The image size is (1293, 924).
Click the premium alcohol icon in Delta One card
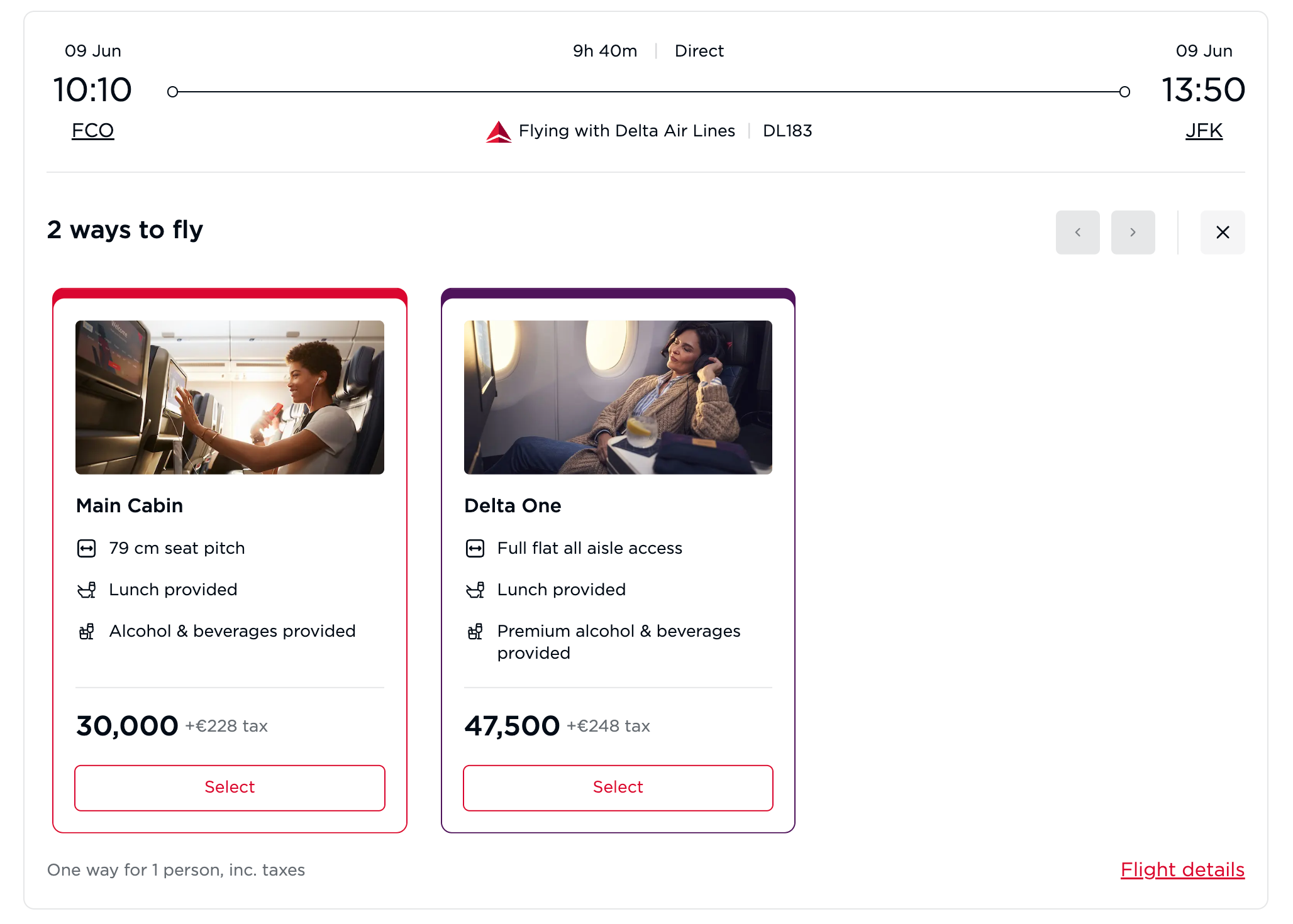476,631
